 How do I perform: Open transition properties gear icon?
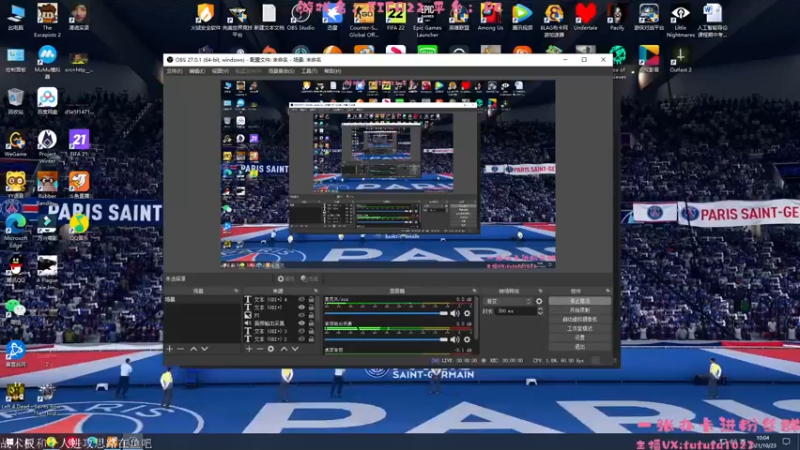539,302
